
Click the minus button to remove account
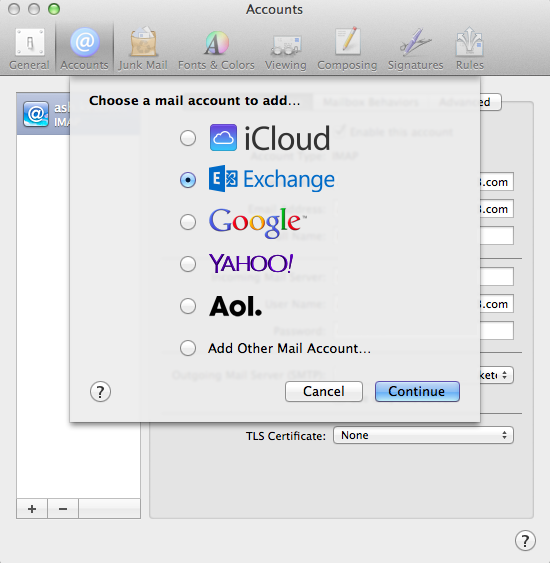click(x=63, y=509)
